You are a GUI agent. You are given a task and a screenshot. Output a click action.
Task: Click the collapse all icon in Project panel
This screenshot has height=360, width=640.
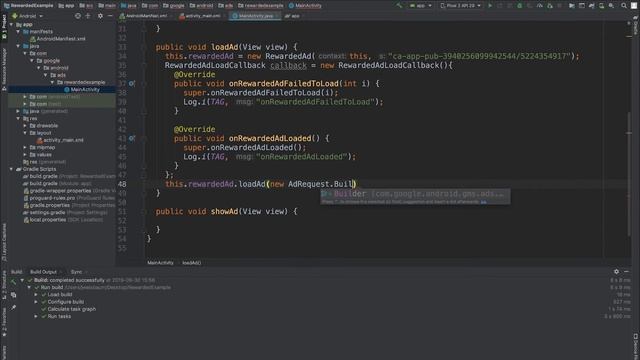[x=88, y=16]
